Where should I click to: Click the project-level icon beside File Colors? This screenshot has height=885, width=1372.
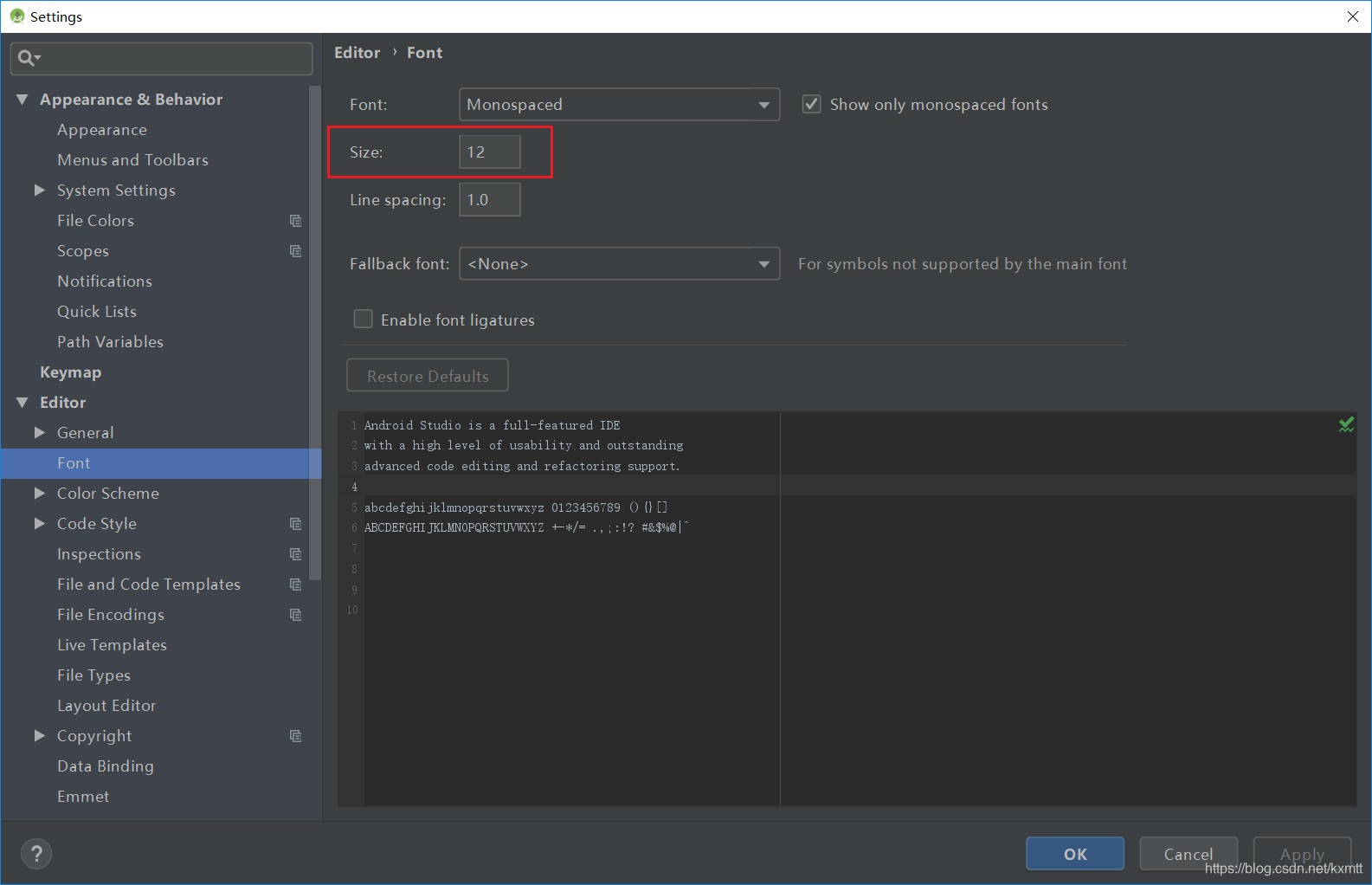point(295,221)
